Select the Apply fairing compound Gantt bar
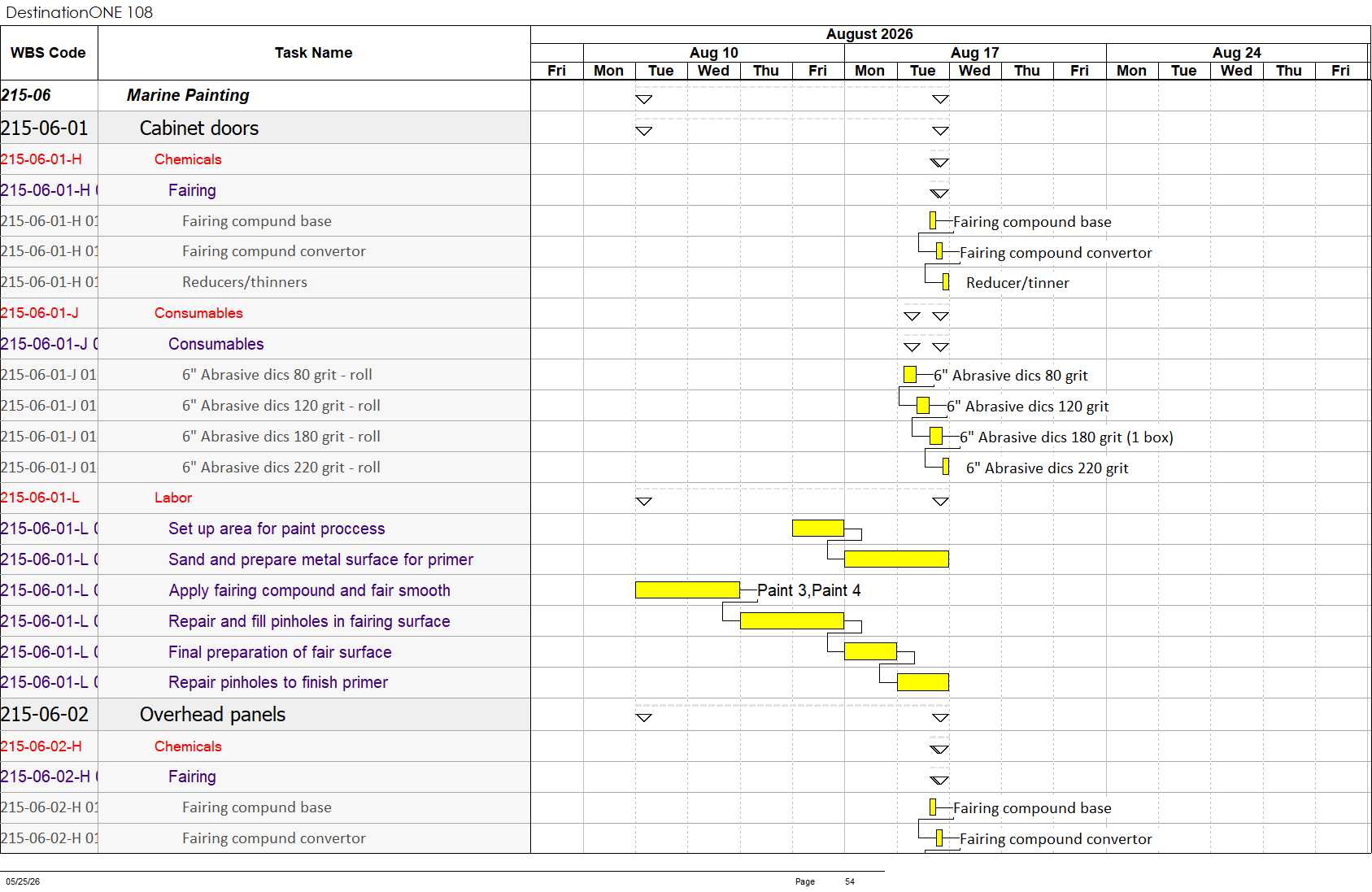The image size is (1372, 892). [x=687, y=590]
